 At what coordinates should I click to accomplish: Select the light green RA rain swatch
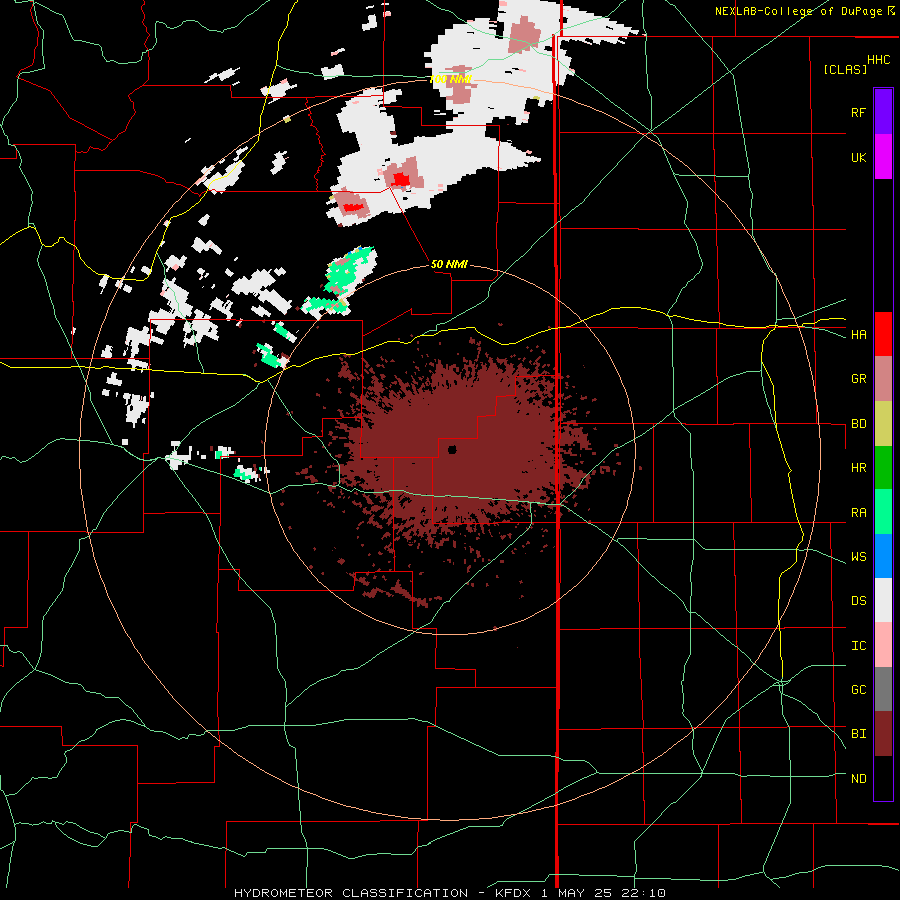(883, 512)
